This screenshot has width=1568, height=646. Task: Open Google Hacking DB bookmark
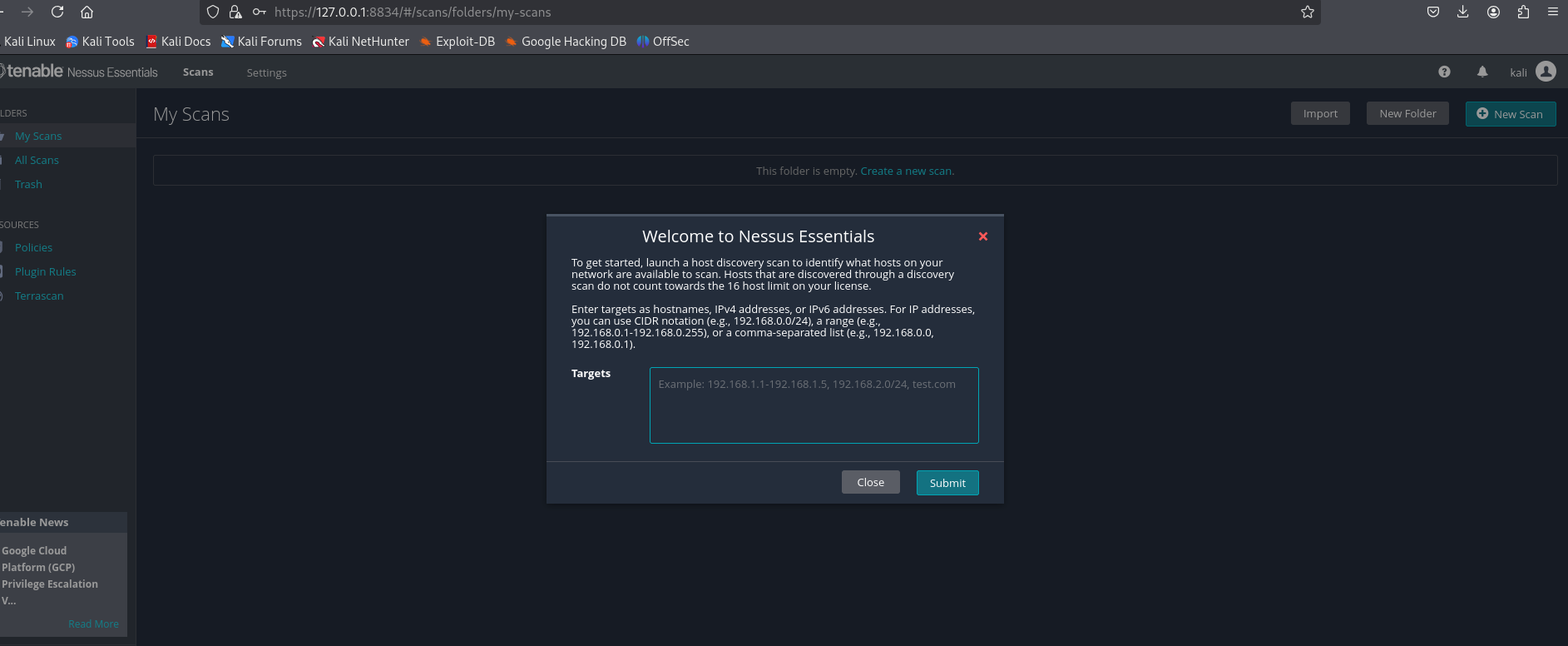tap(566, 42)
